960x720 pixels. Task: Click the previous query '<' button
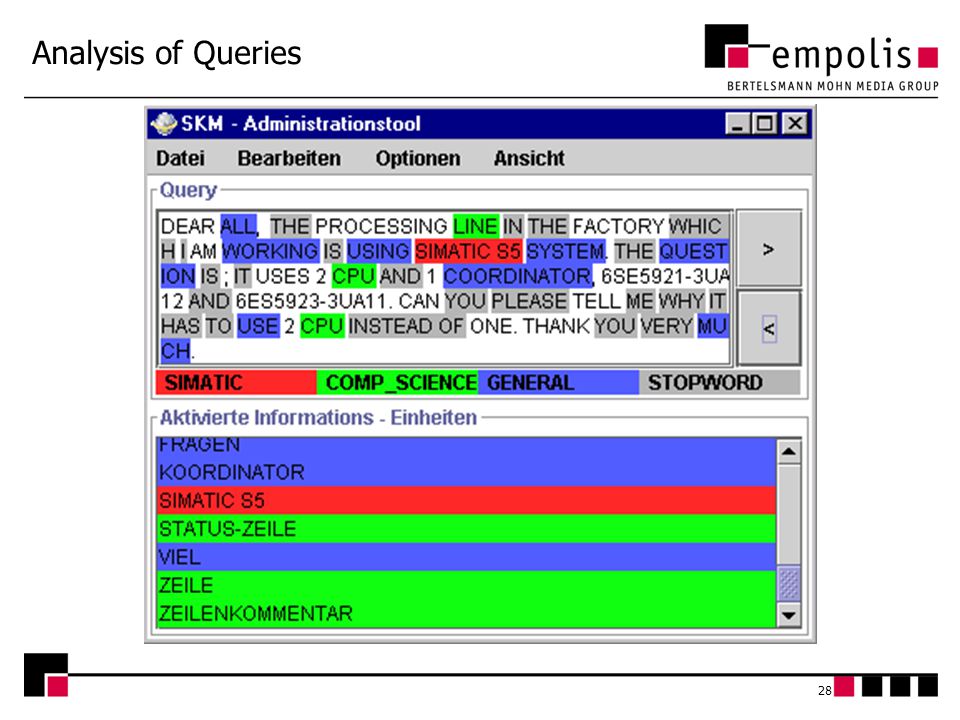tap(769, 329)
